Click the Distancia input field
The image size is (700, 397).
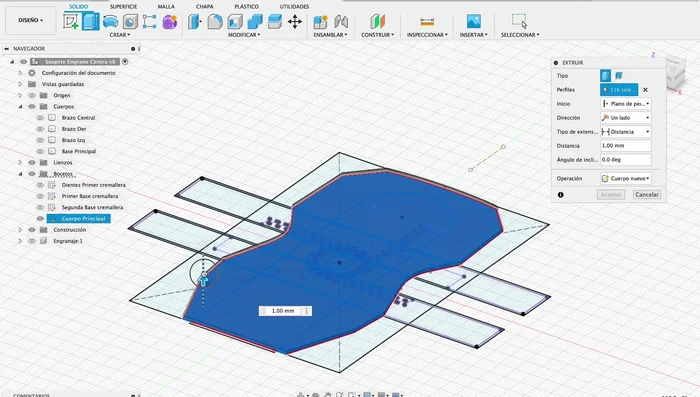pyautogui.click(x=625, y=146)
